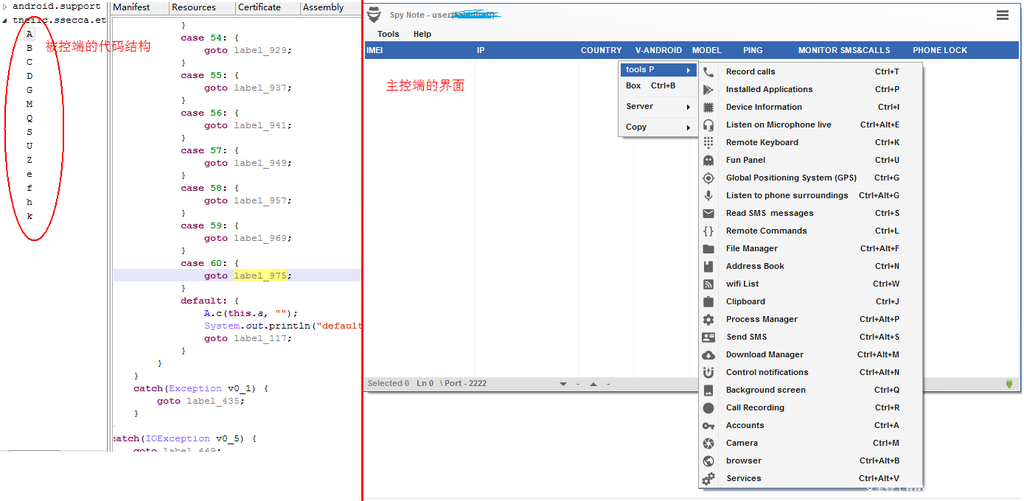Click the GPS target icon in tools menu
Viewport: 1024px width, 501px height.
coord(708,178)
